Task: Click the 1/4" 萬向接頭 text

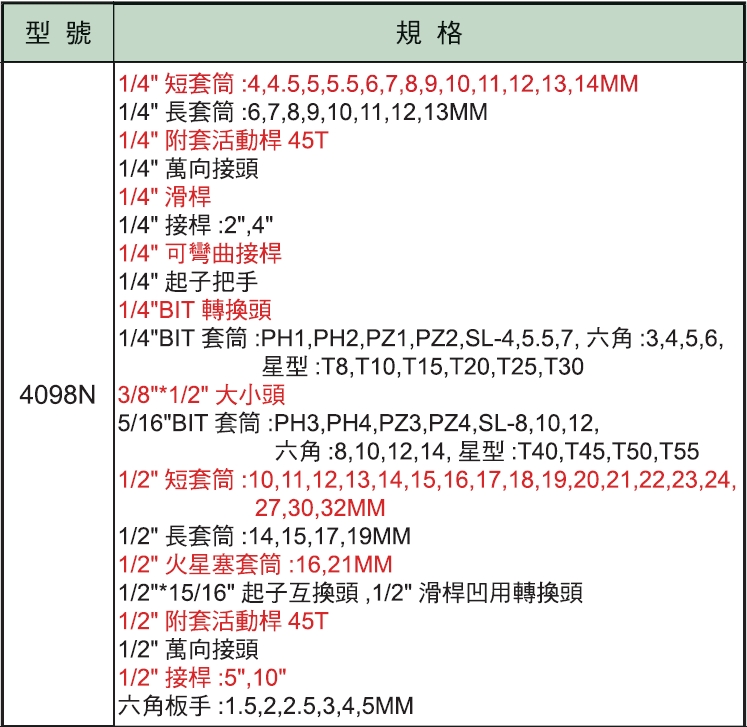Action: (x=188, y=169)
